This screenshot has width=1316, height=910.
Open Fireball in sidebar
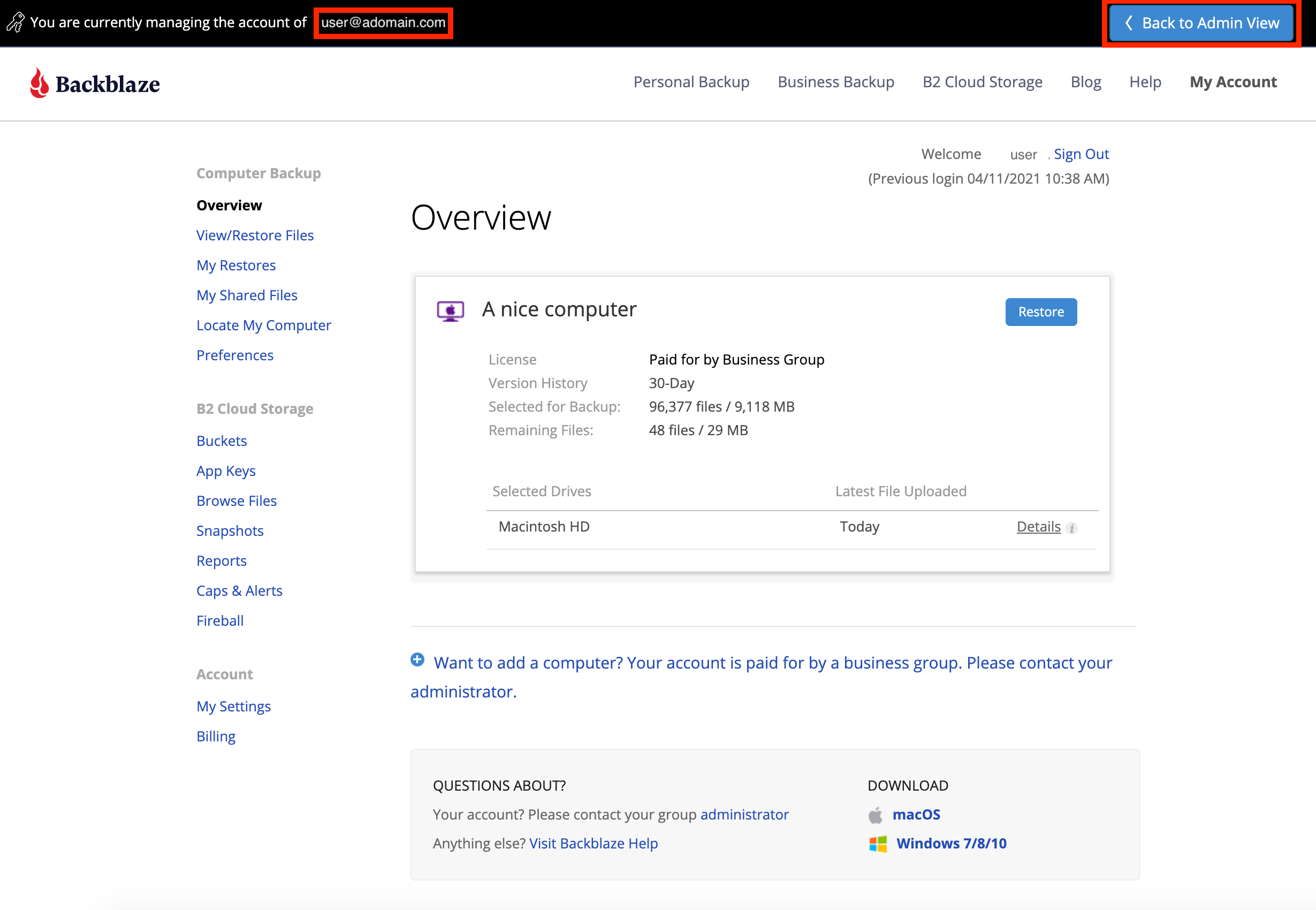point(220,621)
